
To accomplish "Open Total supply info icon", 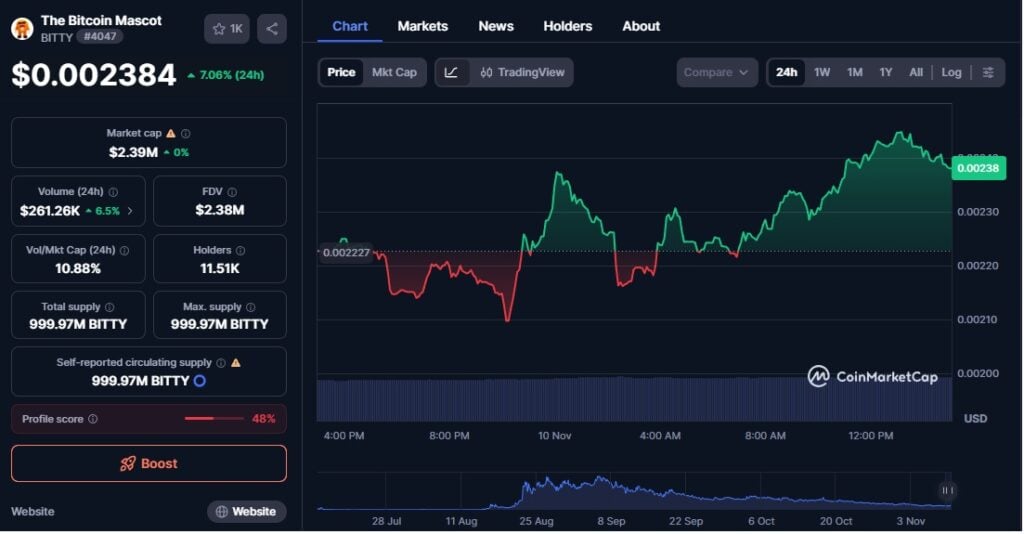I will 110,307.
